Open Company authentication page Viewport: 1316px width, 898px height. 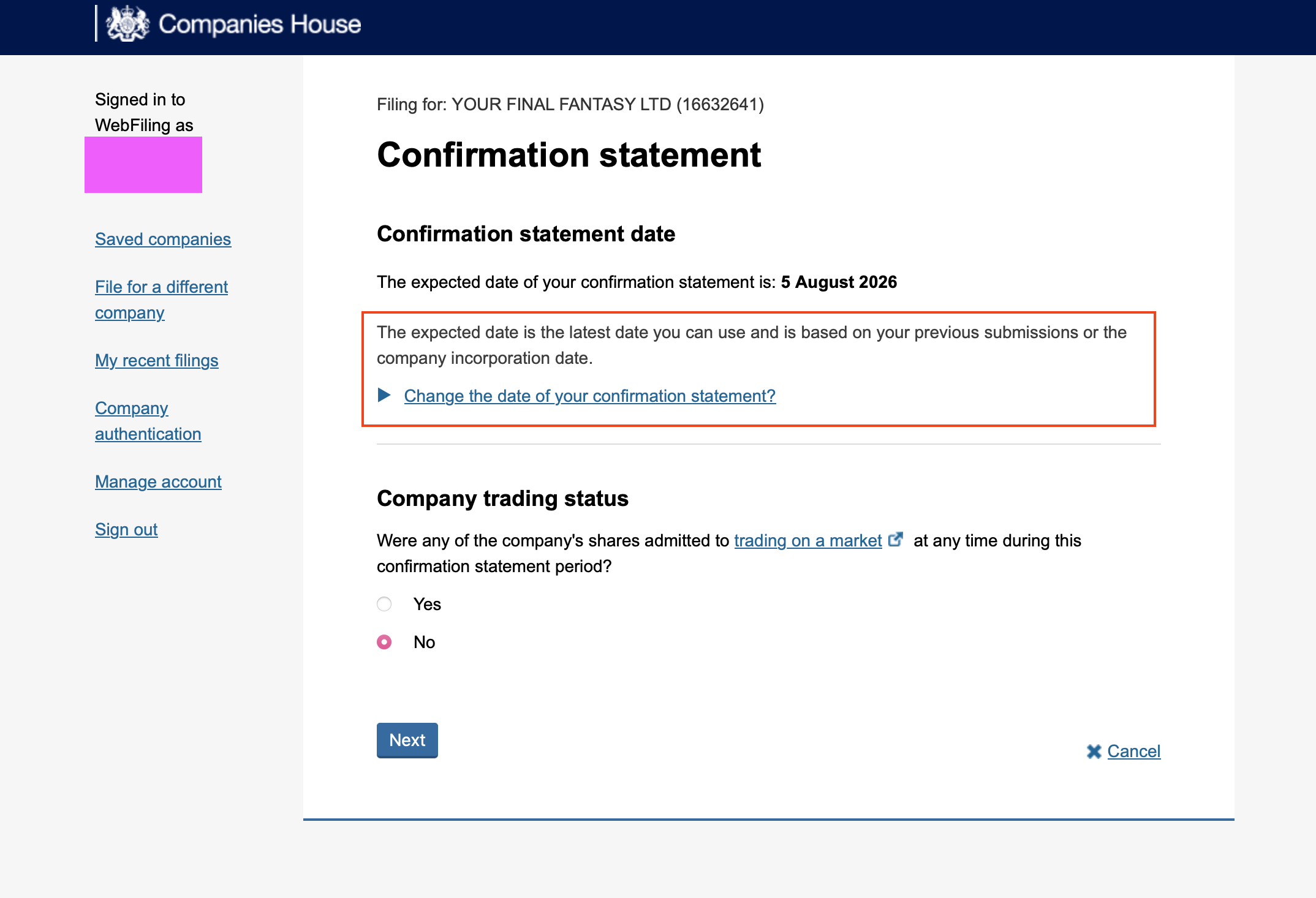(148, 421)
